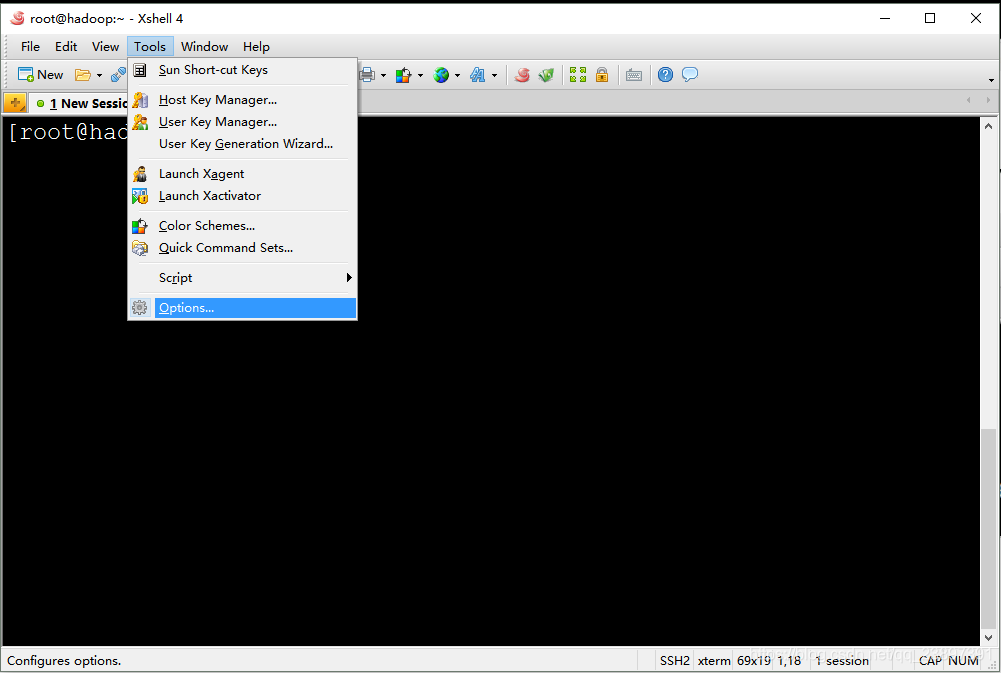The height and width of the screenshot is (673, 1001).
Task: Click the [root@had terminal prompt text
Action: point(68,132)
